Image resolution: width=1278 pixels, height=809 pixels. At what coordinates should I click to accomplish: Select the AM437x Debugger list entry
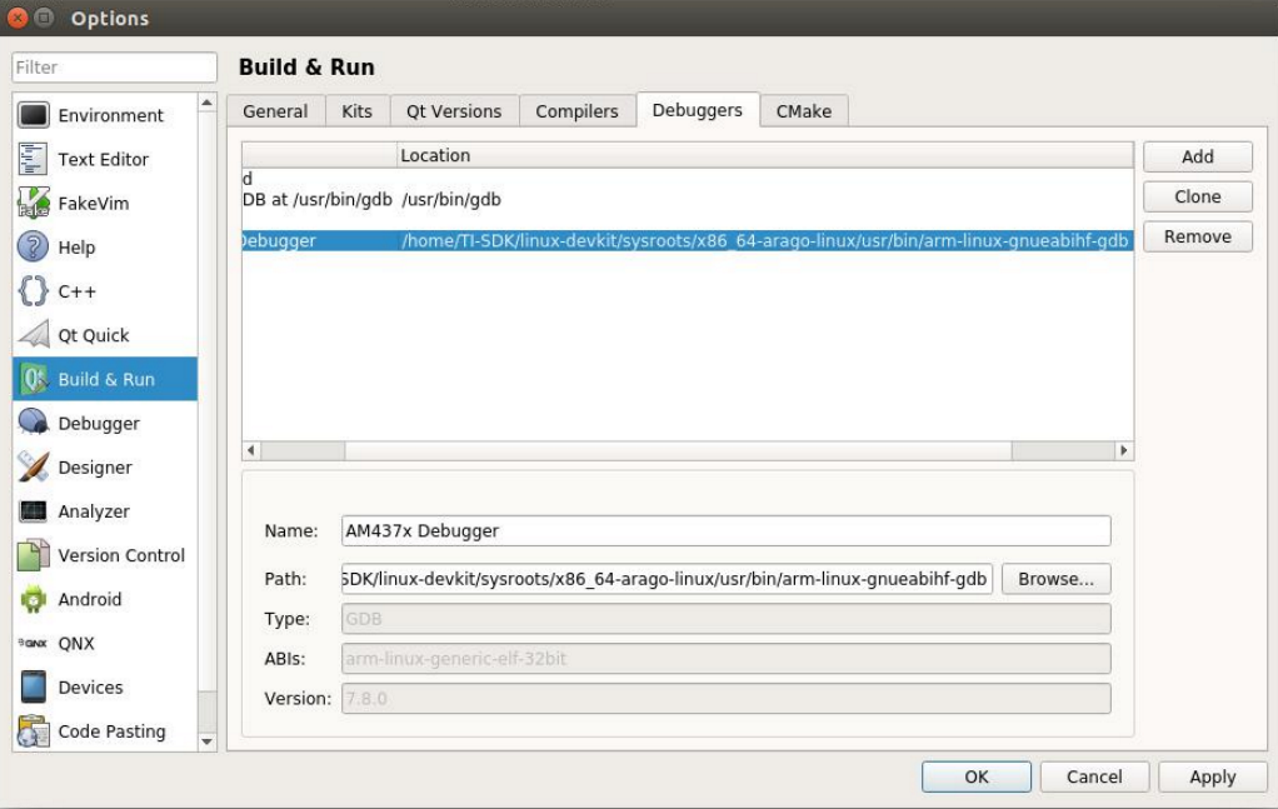[600, 240]
